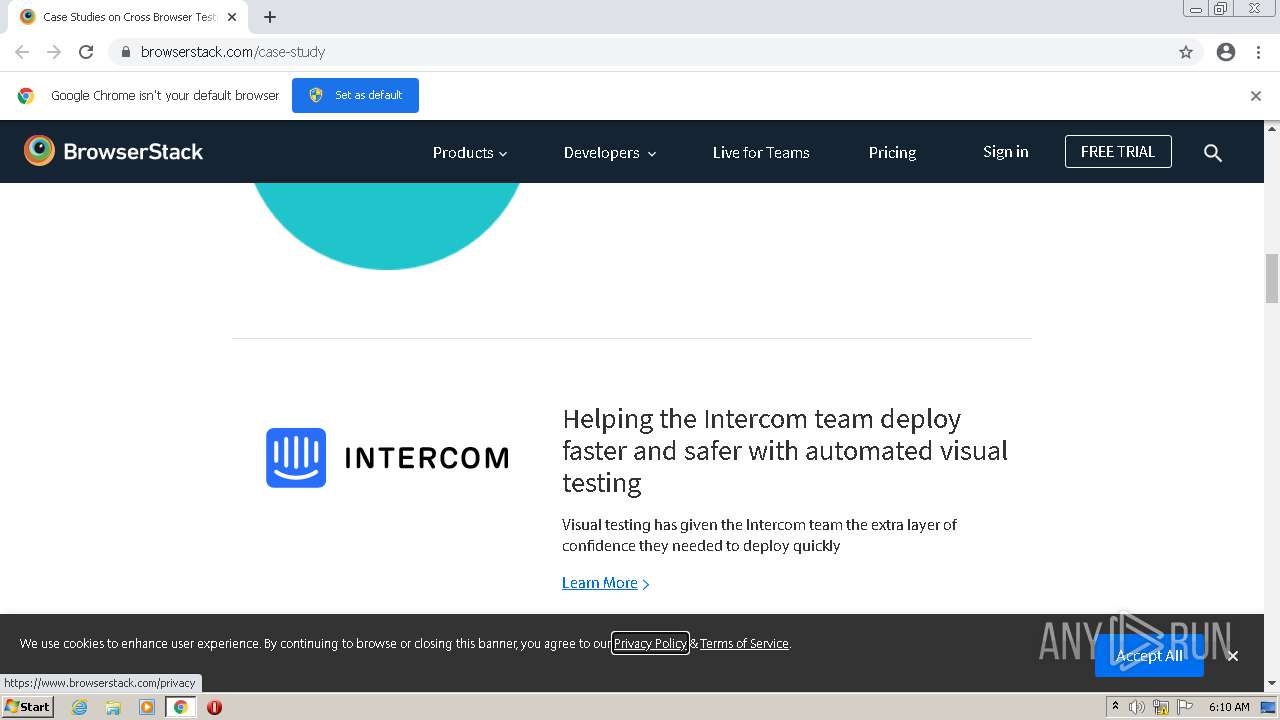This screenshot has width=1280, height=720.
Task: Open the Terms of Service link
Action: pyautogui.click(x=744, y=644)
